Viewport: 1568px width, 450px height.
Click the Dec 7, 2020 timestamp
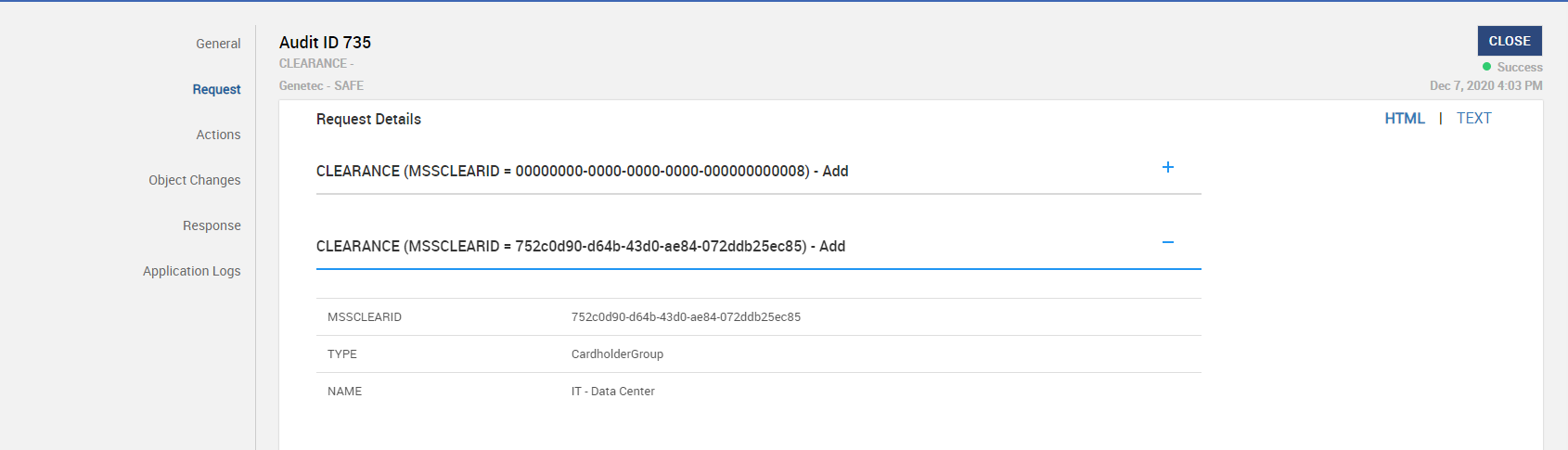pyautogui.click(x=1485, y=85)
